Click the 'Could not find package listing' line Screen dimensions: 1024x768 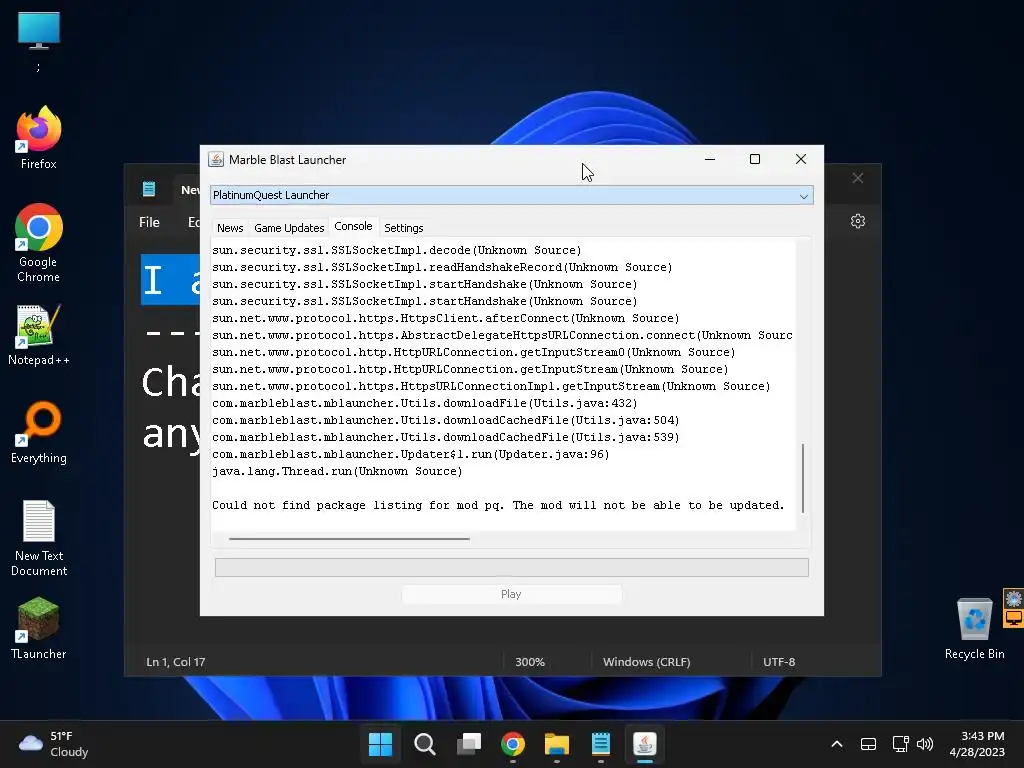click(498, 505)
